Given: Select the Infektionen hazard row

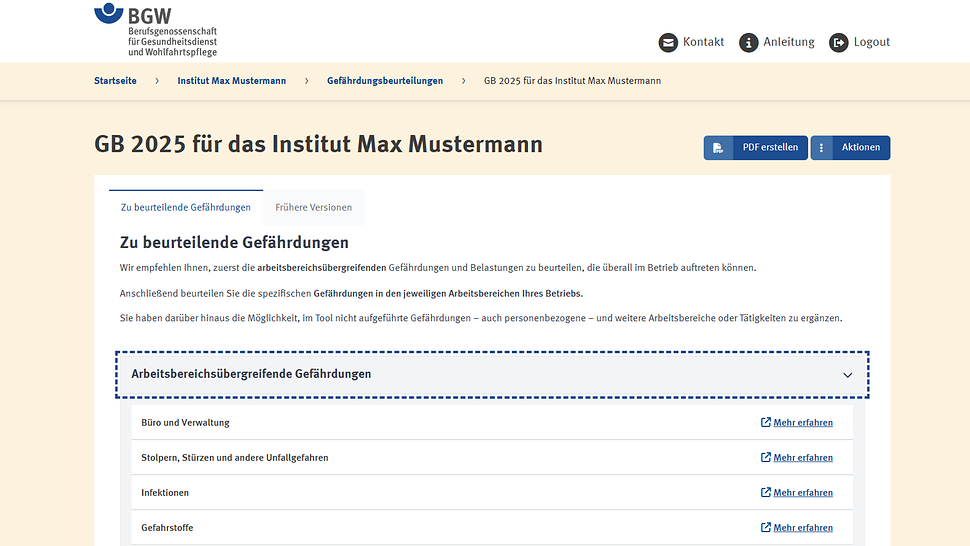Looking at the screenshot, I should [165, 493].
